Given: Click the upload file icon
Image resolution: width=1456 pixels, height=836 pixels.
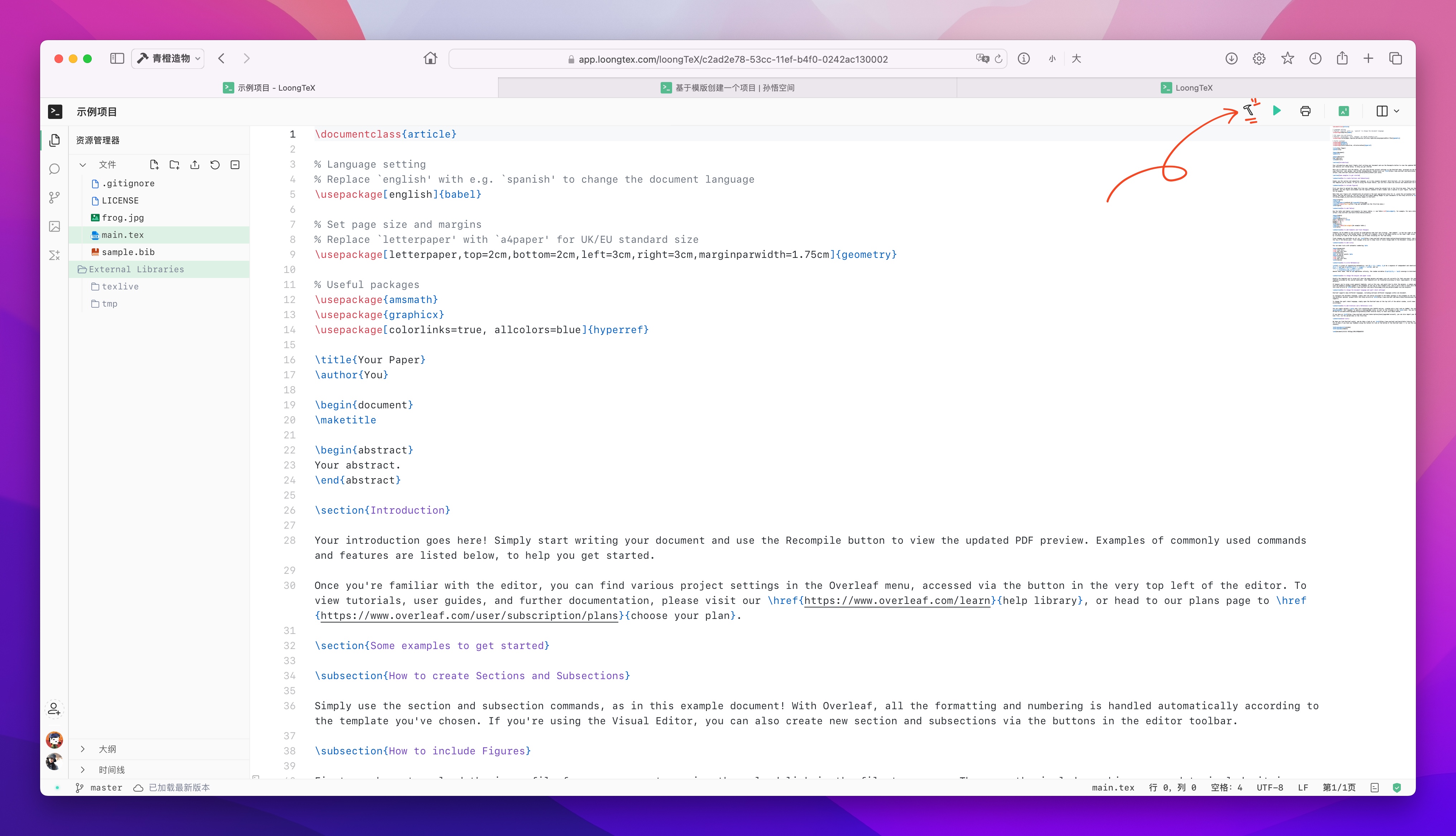Looking at the screenshot, I should pos(195,165).
